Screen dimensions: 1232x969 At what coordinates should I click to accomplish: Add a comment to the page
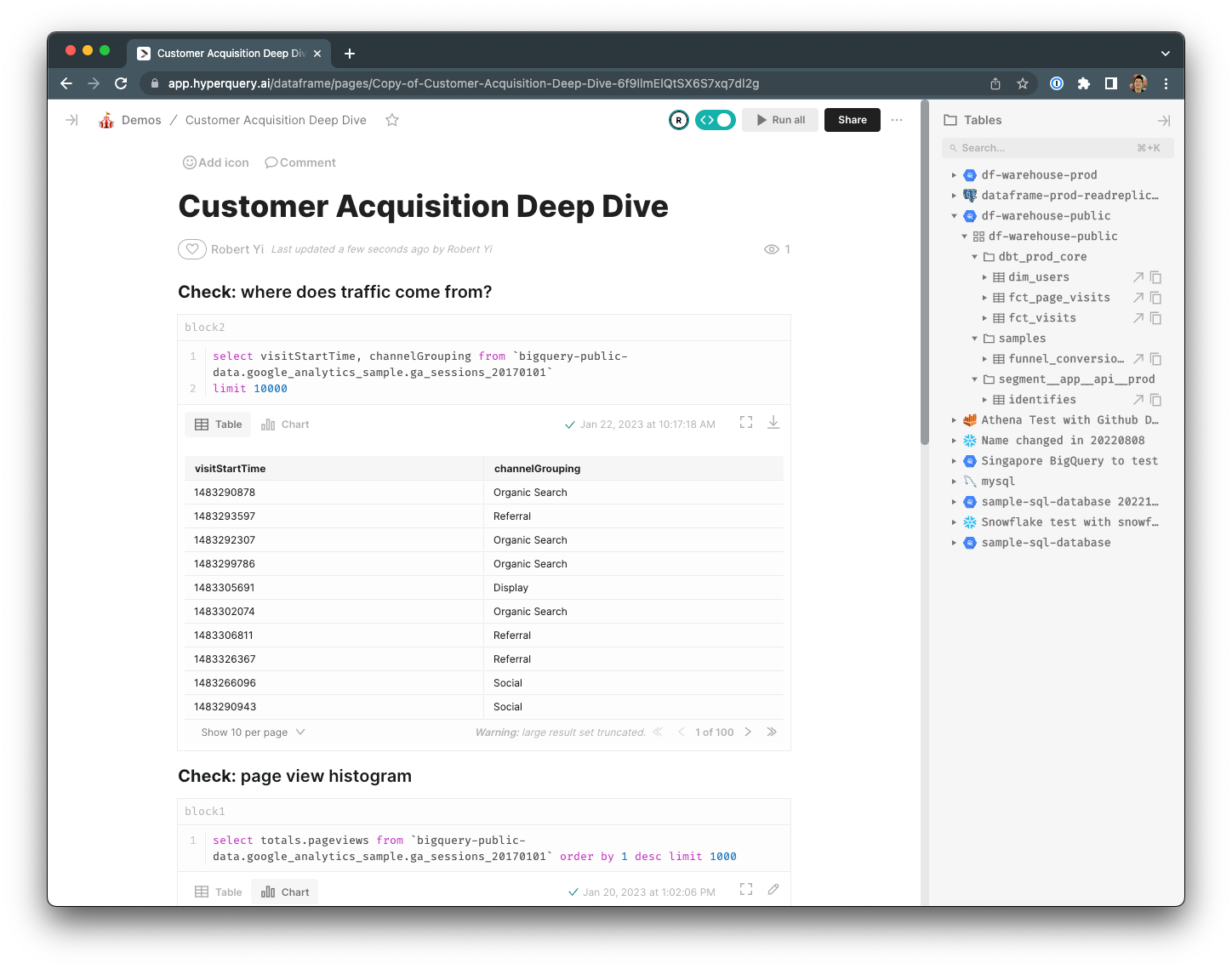299,162
